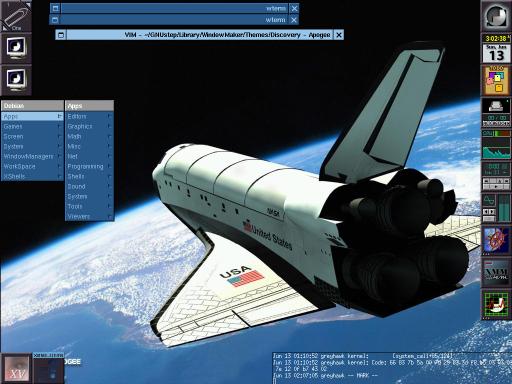This screenshot has width=512, height=384.
Task: Open WorkSpace submenu in Debian menu
Action: pyautogui.click(x=32, y=166)
